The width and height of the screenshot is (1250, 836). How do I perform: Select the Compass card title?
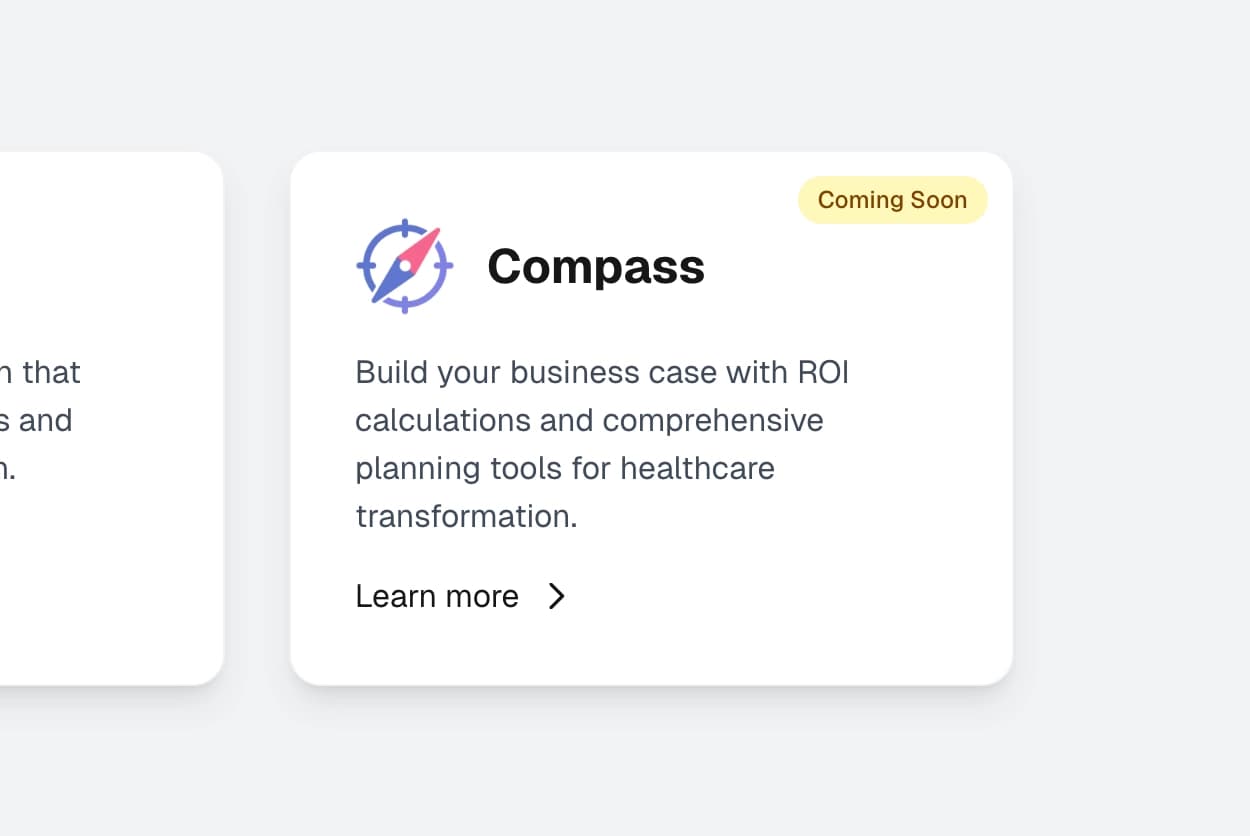(595, 266)
